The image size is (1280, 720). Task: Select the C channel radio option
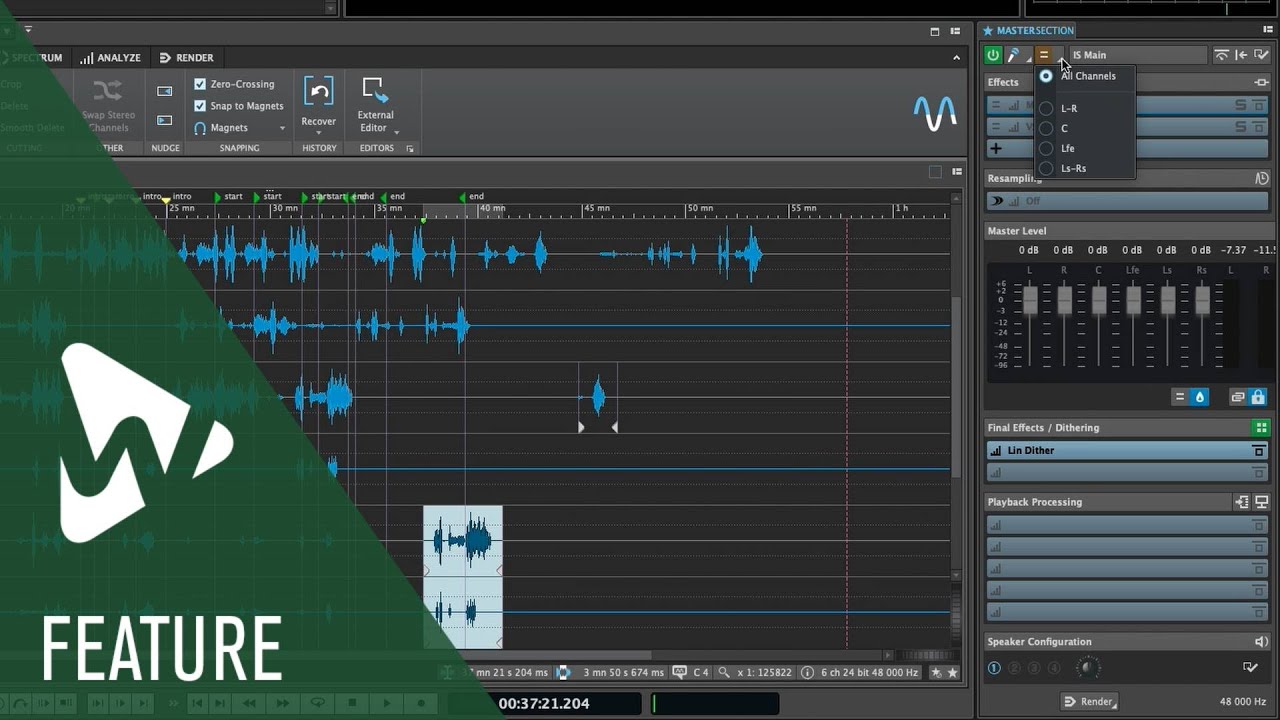click(x=1046, y=128)
